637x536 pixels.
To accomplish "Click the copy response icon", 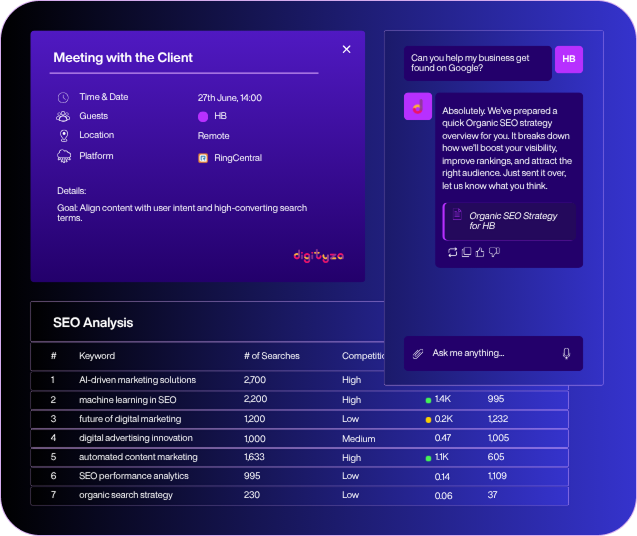I will [466, 252].
